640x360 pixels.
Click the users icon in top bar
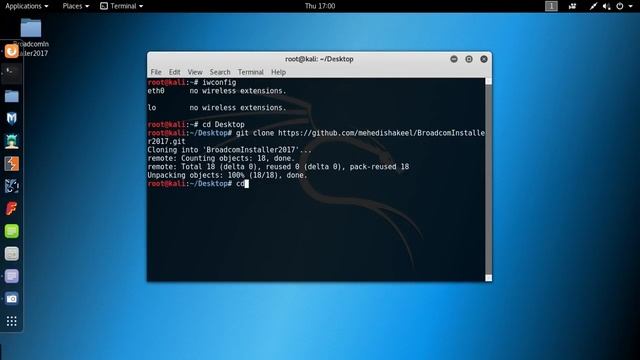(x=572, y=6)
